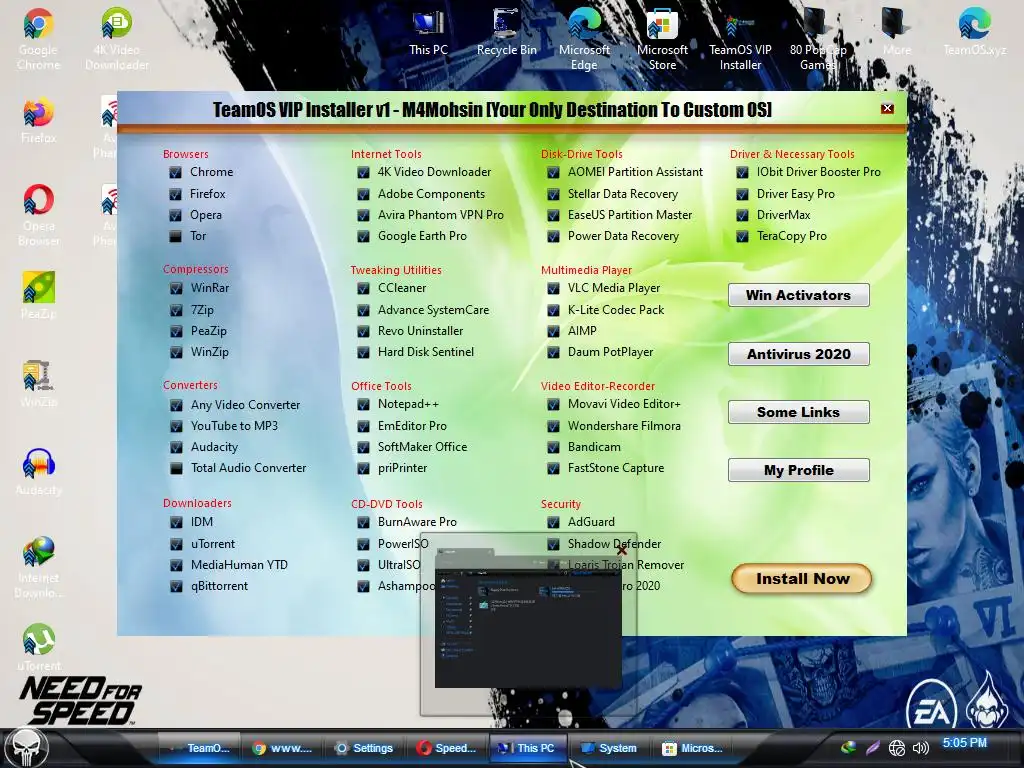Screen dimensions: 1024x768
Task: Open the 80 PopCap Games desktop icon
Action: (x=818, y=39)
